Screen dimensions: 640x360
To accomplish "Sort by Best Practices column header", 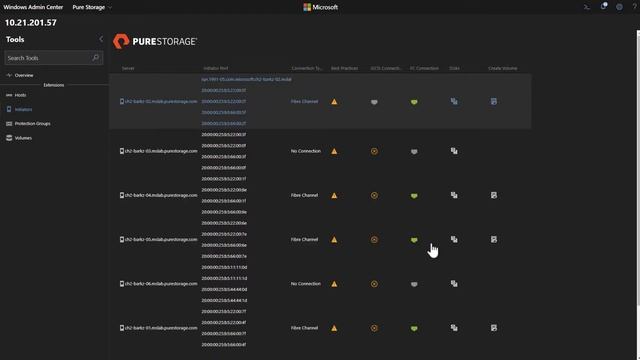I will 344,68.
